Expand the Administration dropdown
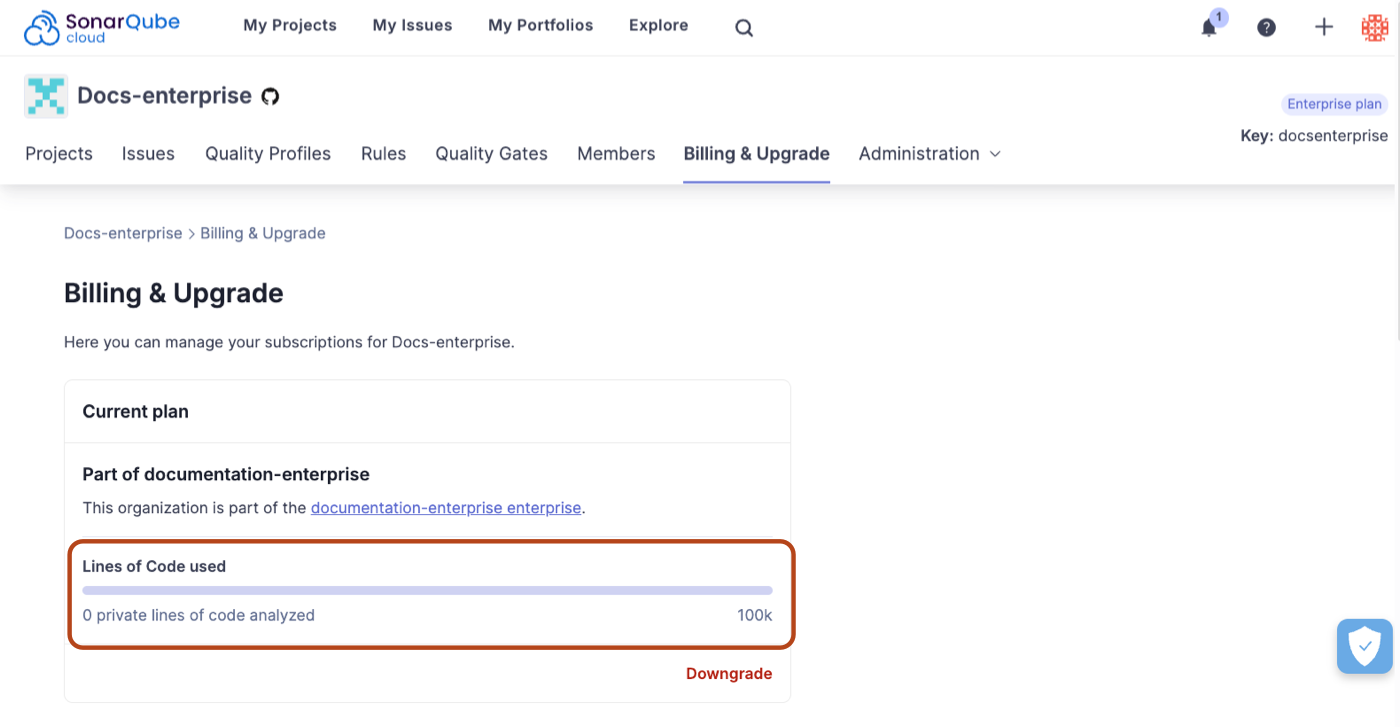 click(928, 154)
